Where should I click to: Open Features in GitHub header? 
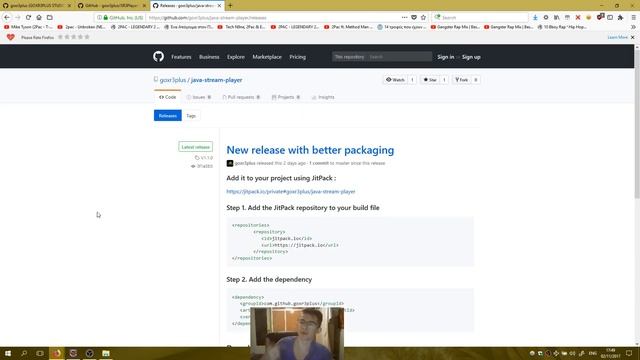(x=181, y=57)
